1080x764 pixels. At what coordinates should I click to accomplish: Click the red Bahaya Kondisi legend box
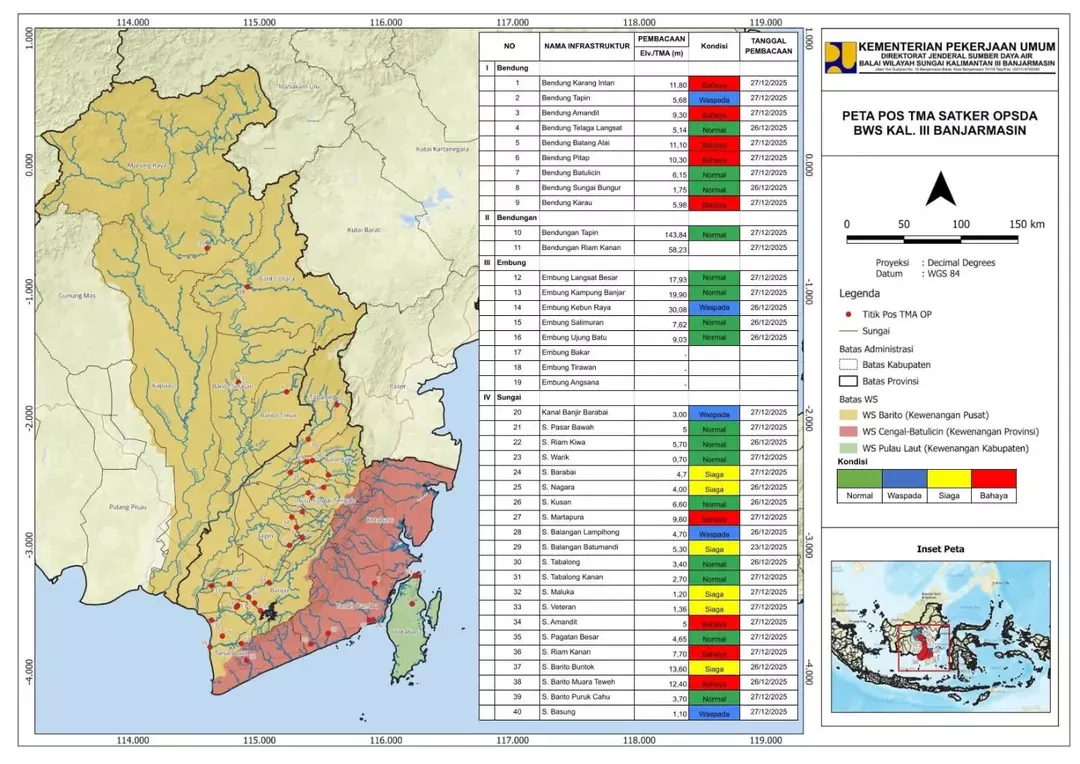tap(995, 480)
